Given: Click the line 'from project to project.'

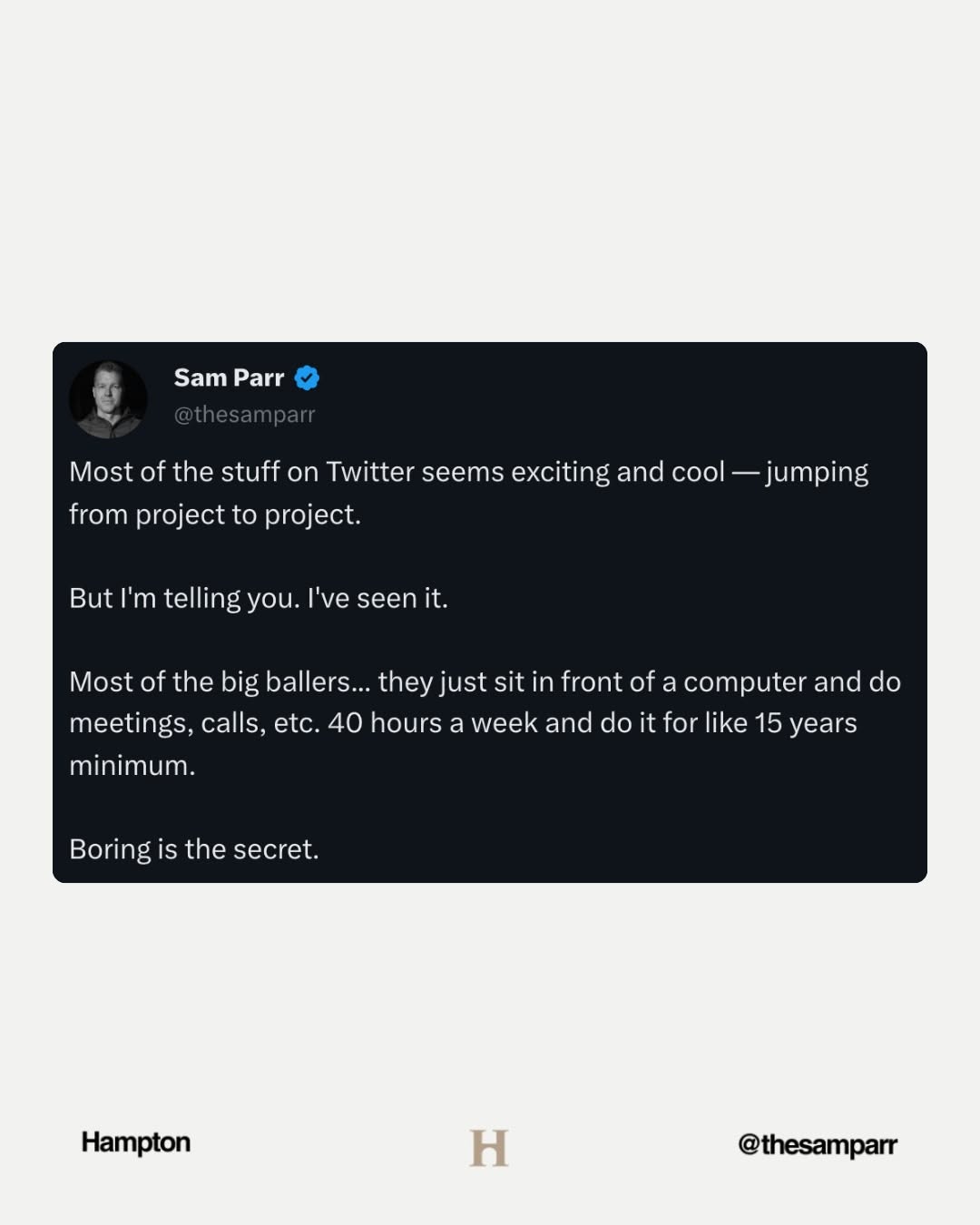Looking at the screenshot, I should coord(215,514).
